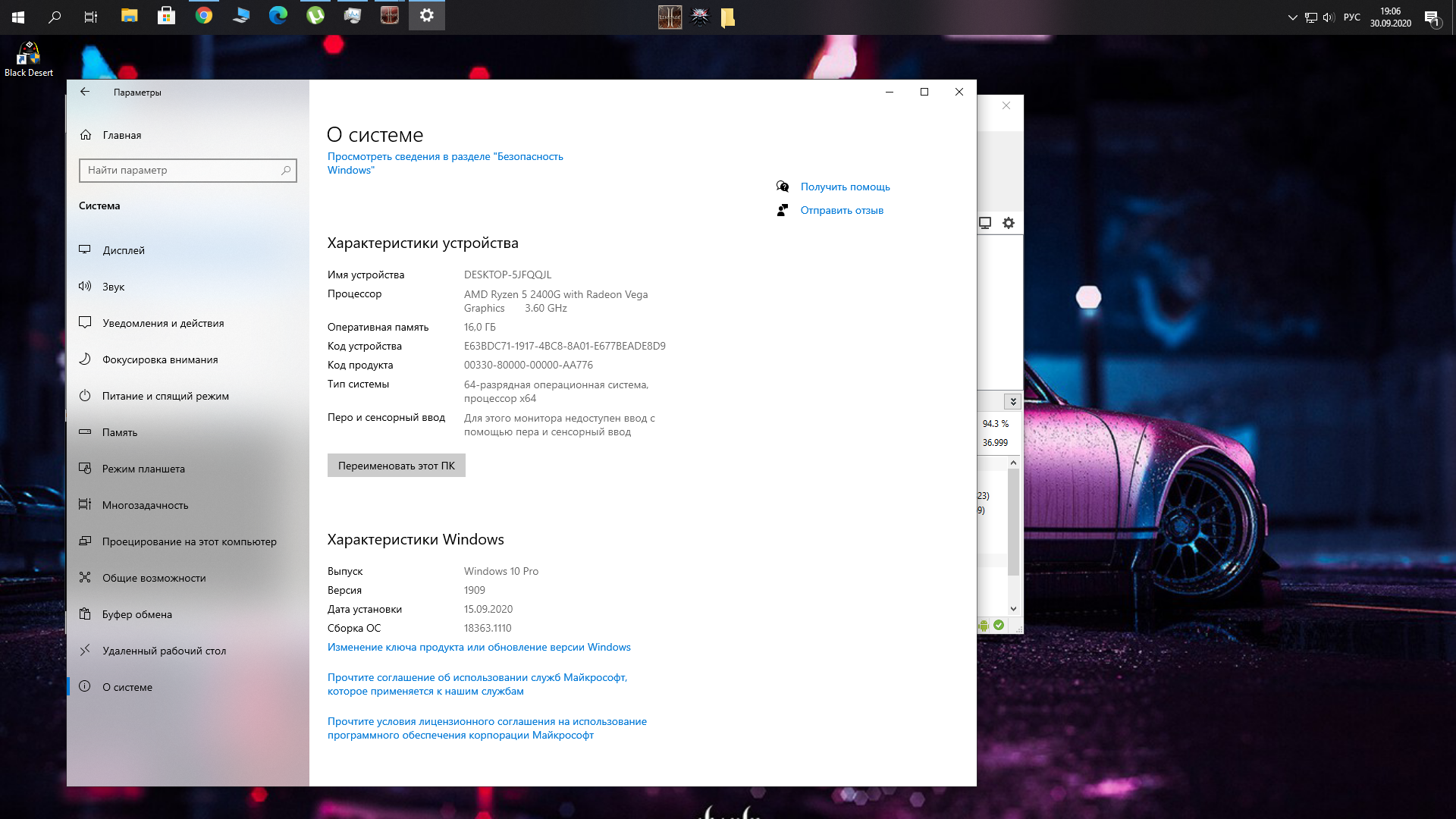Open the clock showing 19:06
The width and height of the screenshot is (1456, 819).
[1390, 17]
